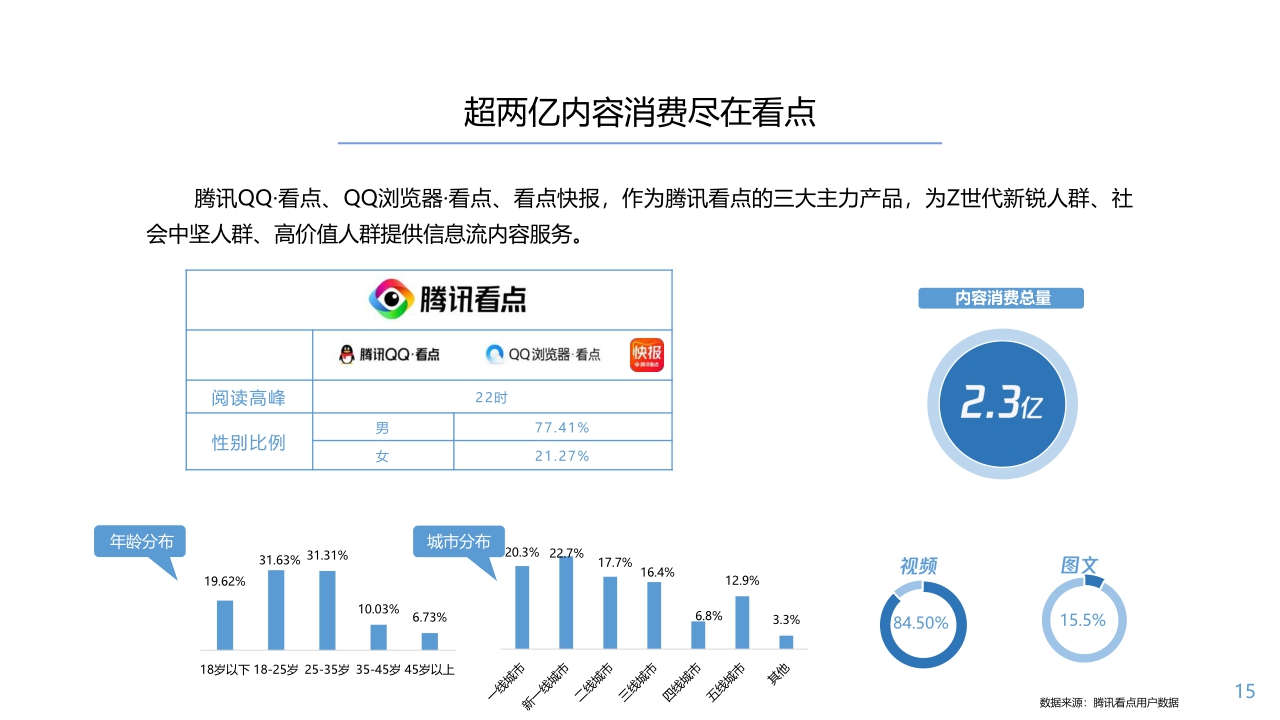
Task: Open the 数据来源：腾讯看点用户数据 source link
Action: pyautogui.click(x=1108, y=702)
